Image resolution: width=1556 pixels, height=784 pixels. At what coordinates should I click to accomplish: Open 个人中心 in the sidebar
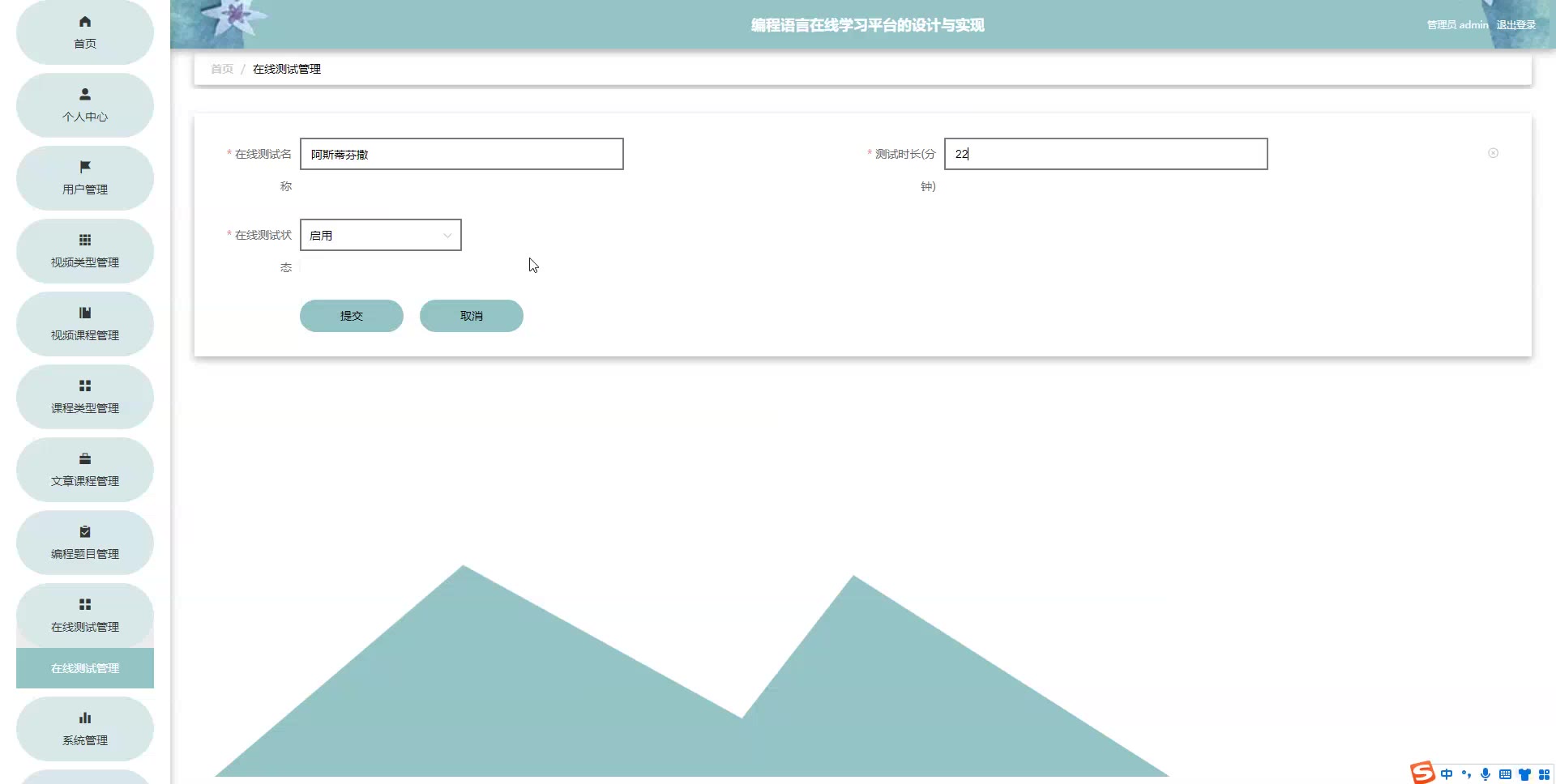[x=85, y=105]
